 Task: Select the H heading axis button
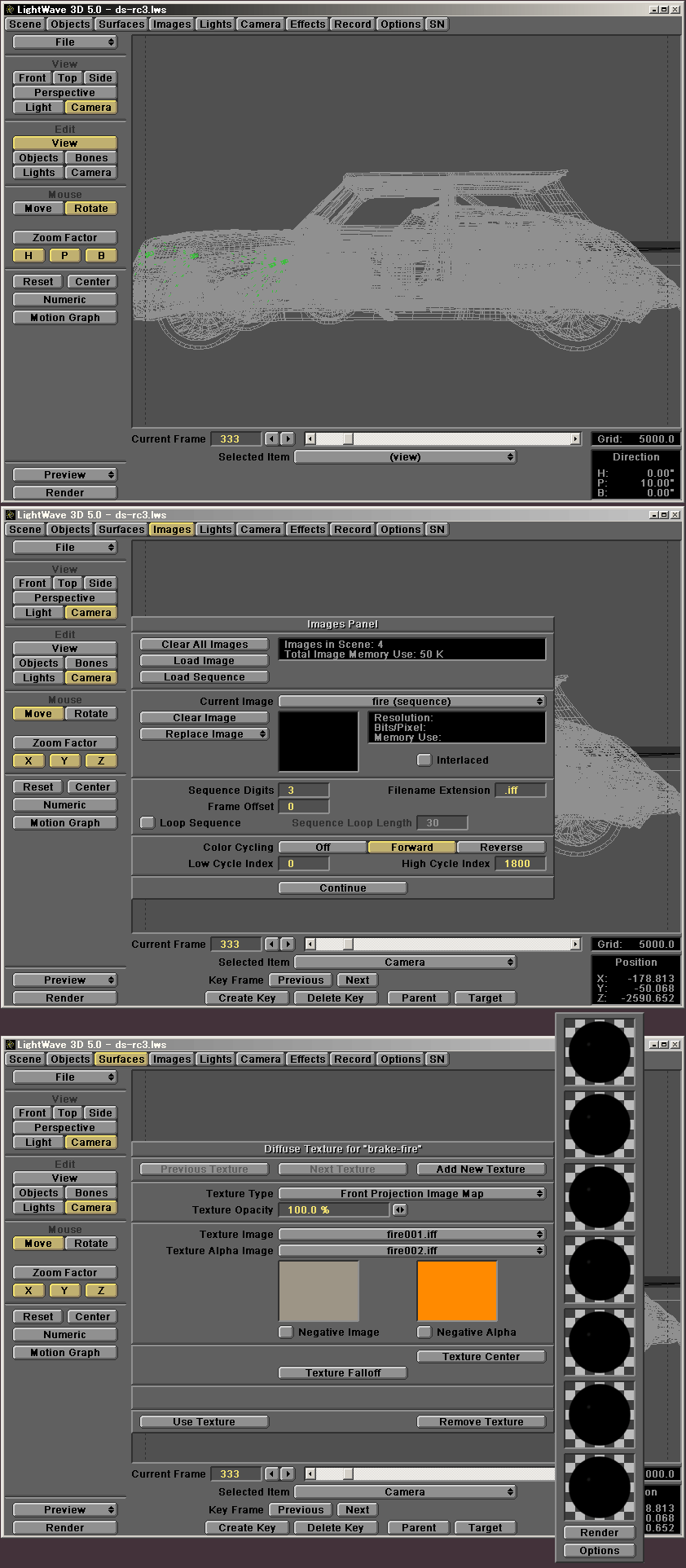(x=29, y=255)
